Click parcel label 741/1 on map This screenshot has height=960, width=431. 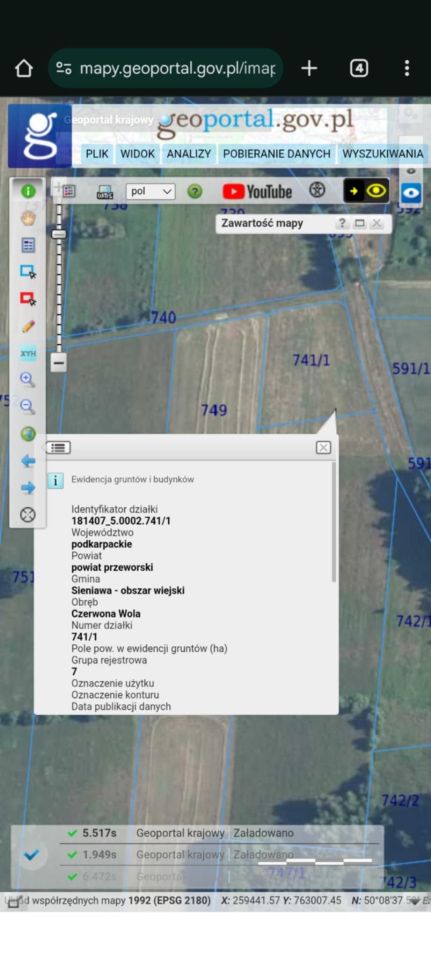tap(311, 360)
